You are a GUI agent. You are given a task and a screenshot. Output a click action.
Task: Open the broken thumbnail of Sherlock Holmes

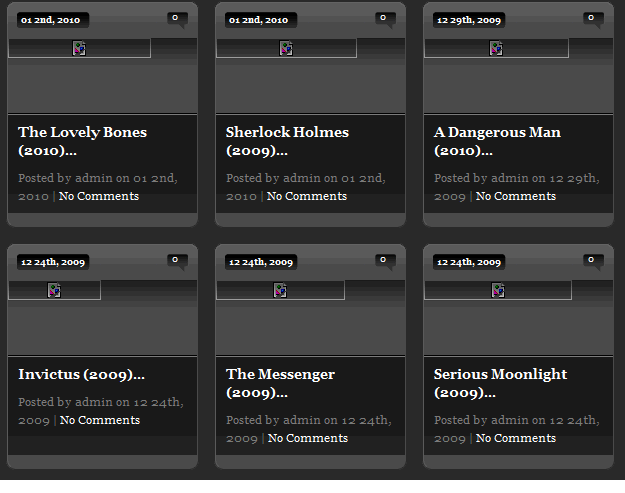pyautogui.click(x=286, y=48)
